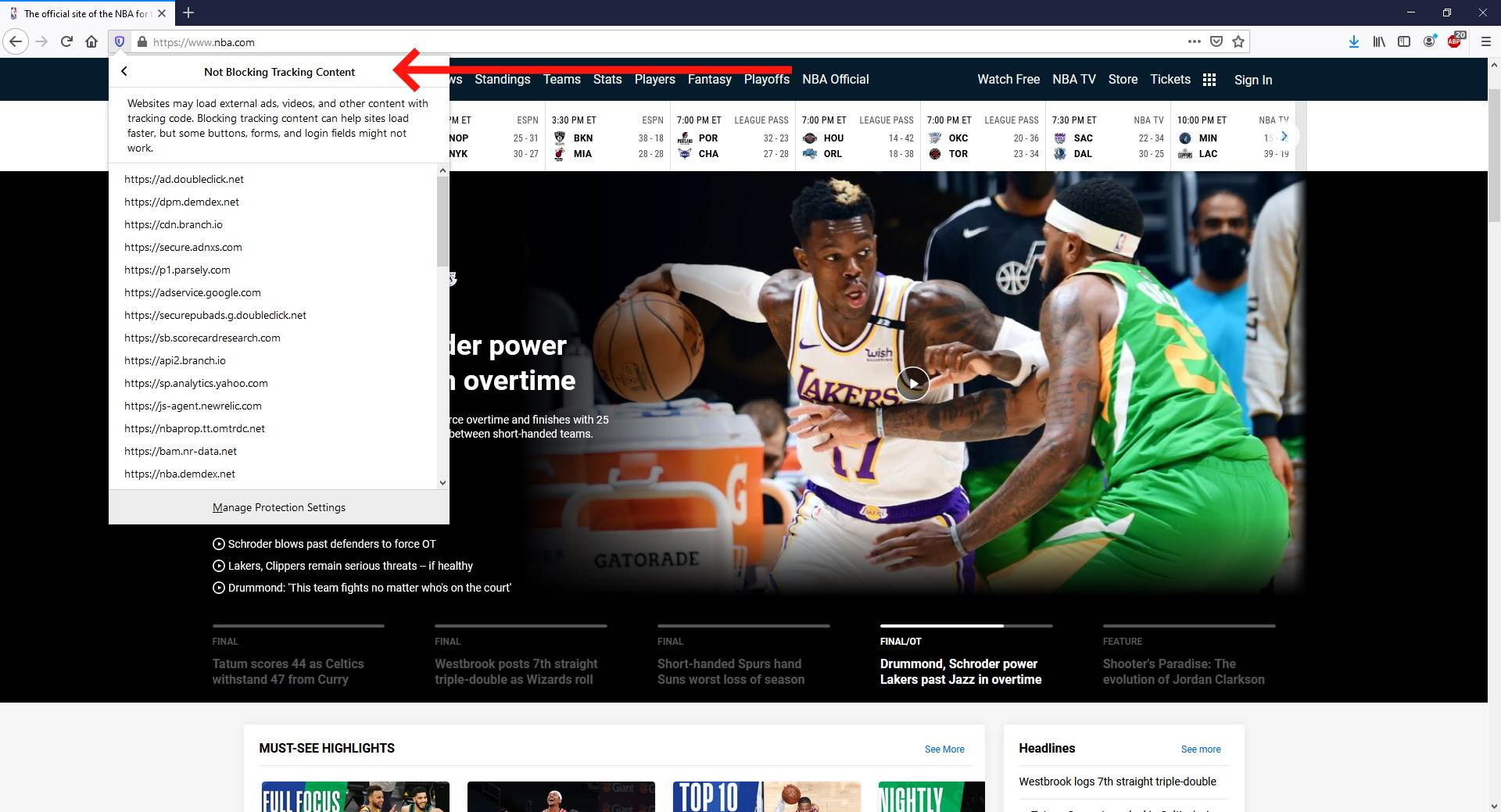This screenshot has height=812, width=1501.
Task: Click See More in Must-See Highlights
Action: click(x=944, y=749)
